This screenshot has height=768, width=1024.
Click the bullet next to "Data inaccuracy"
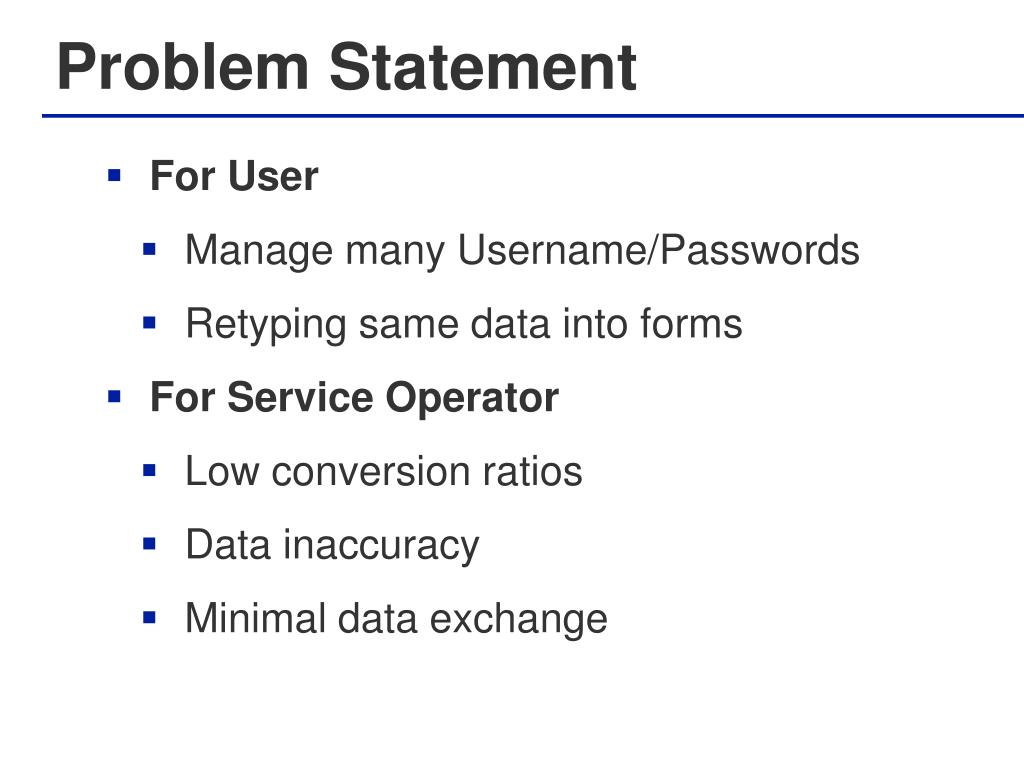[150, 544]
